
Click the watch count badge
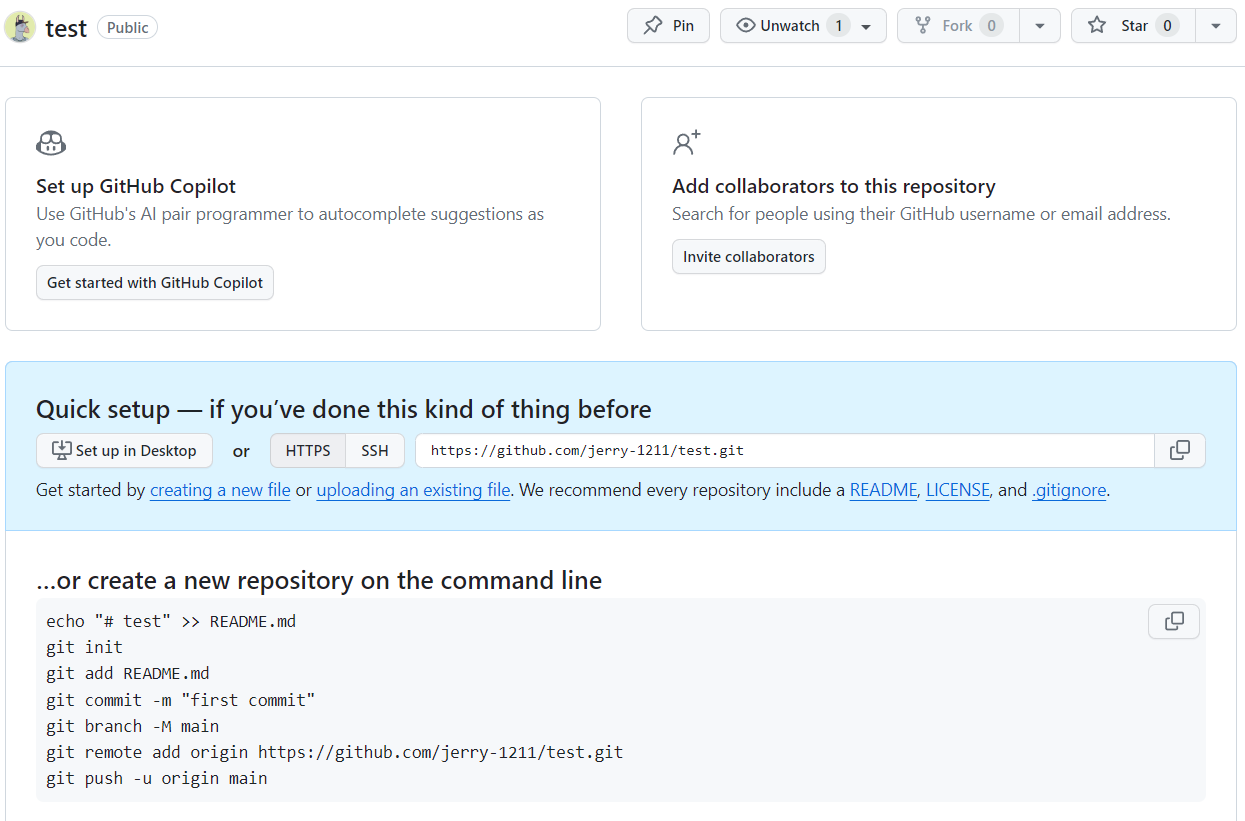pos(839,26)
